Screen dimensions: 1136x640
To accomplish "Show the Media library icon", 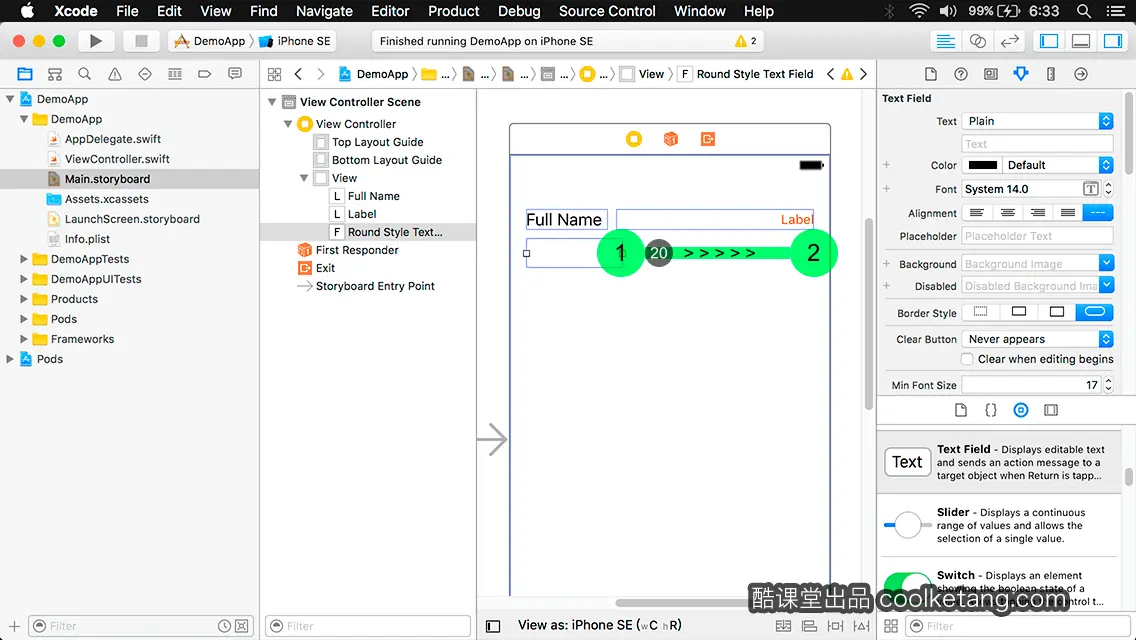I will pyautogui.click(x=1051, y=410).
